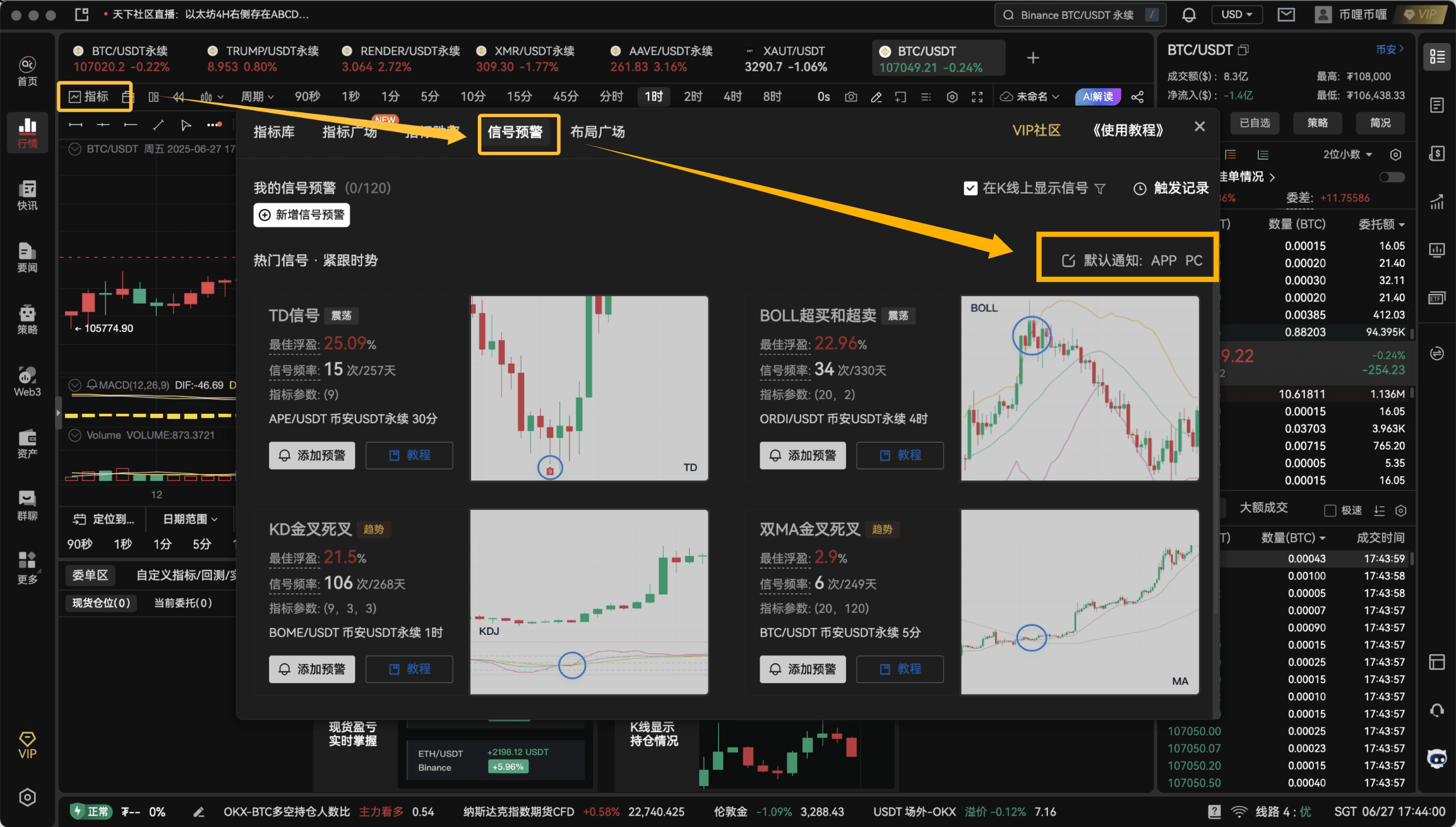Viewport: 1456px width, 827px height.
Task: Open 《使用教程》 link
Action: [x=1128, y=130]
